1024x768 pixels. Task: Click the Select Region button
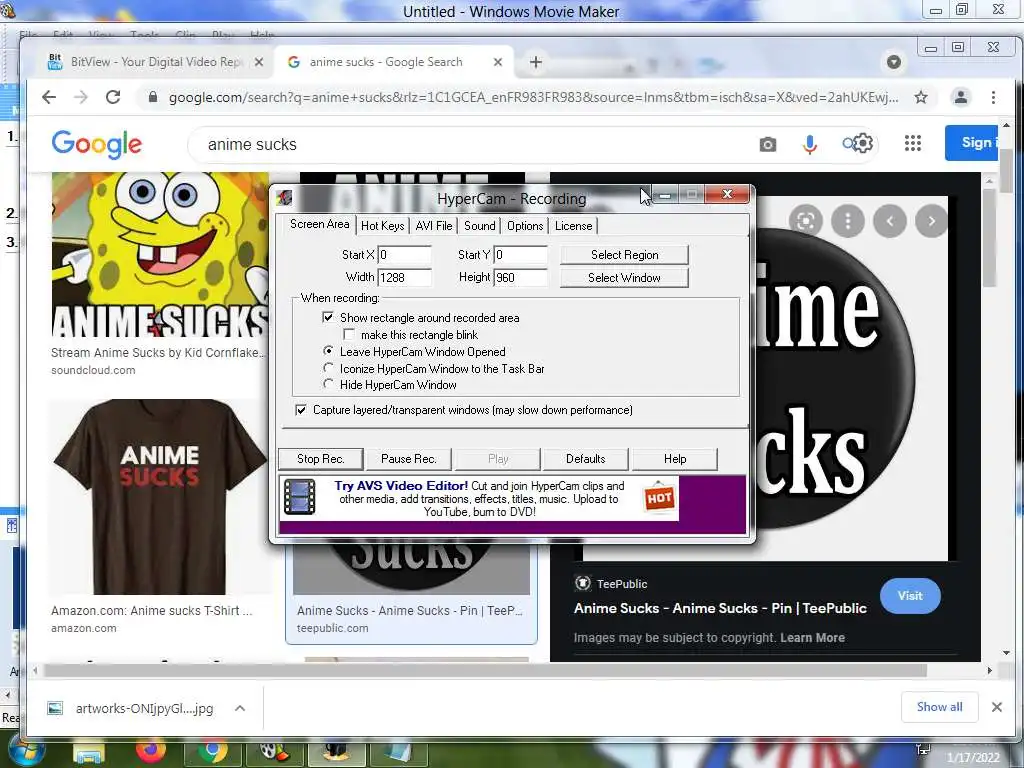coord(624,255)
